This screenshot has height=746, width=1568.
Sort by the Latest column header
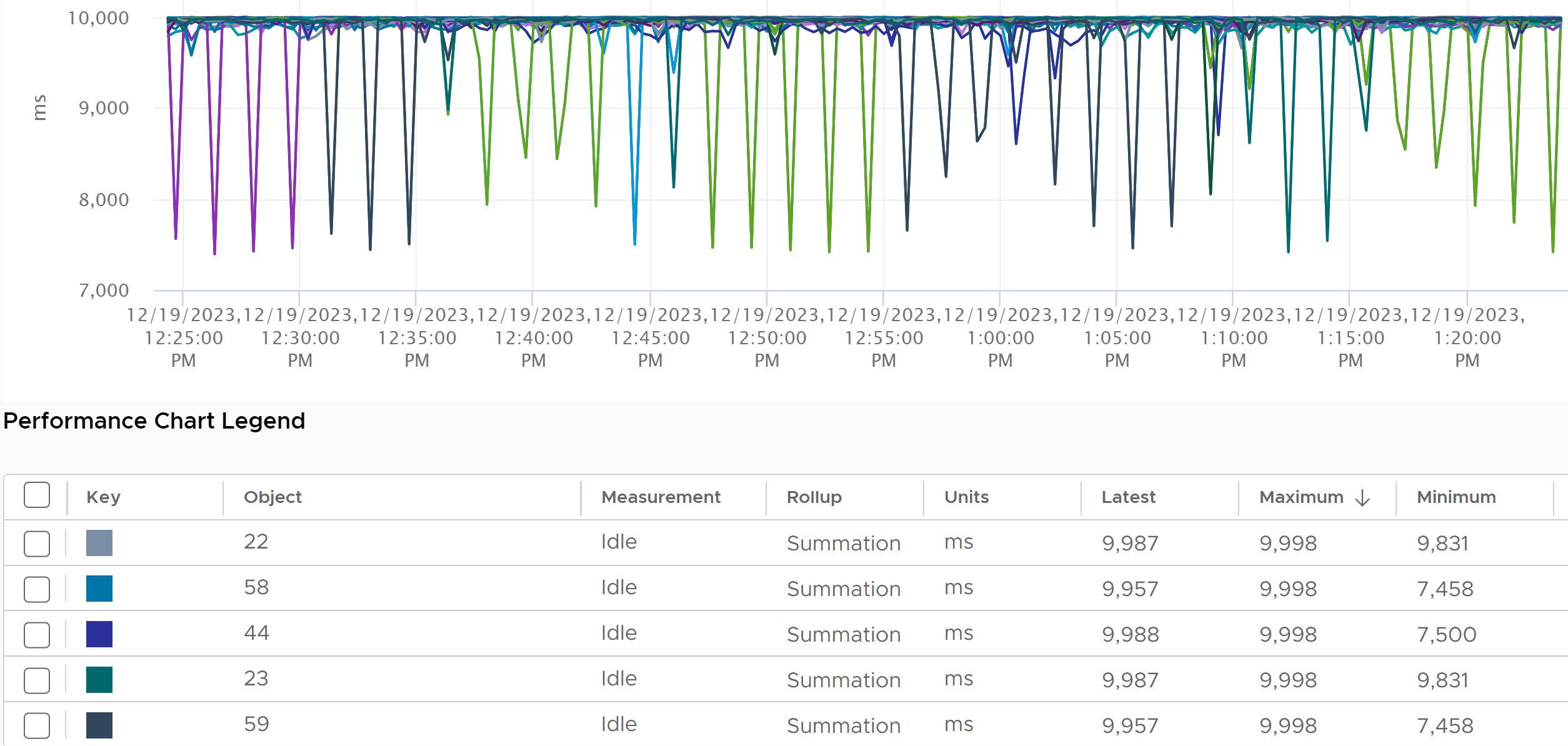point(1128,497)
